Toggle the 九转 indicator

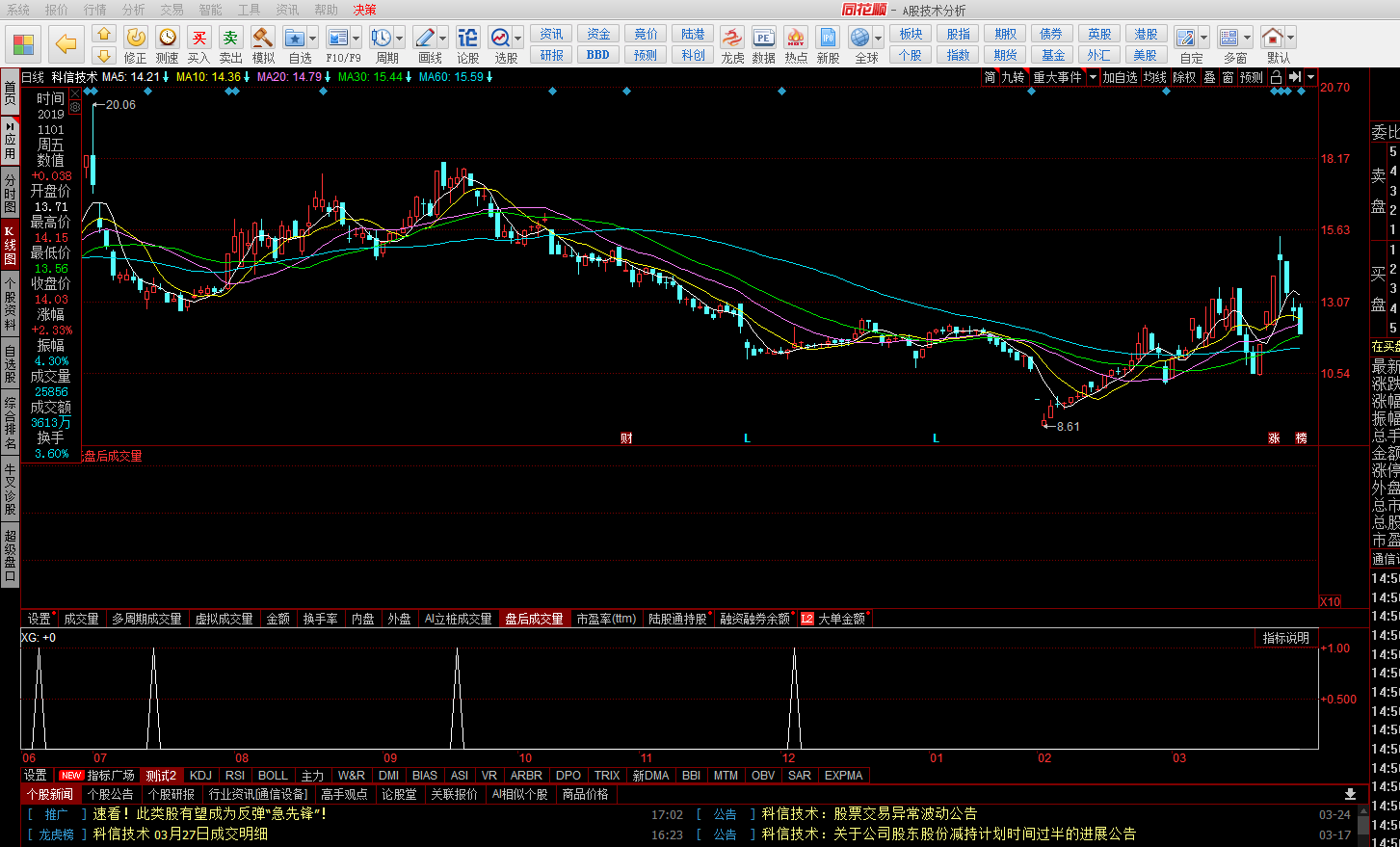(x=1013, y=77)
